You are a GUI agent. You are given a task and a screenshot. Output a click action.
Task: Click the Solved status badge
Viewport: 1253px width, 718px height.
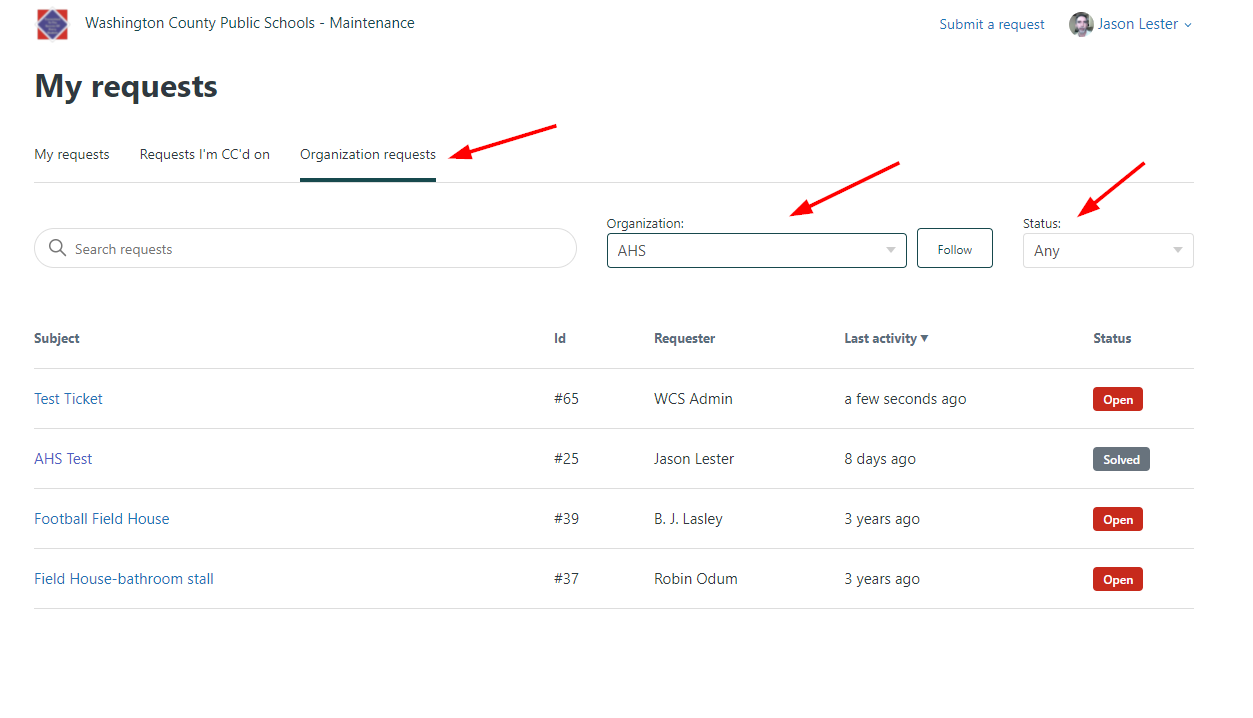click(x=1121, y=459)
